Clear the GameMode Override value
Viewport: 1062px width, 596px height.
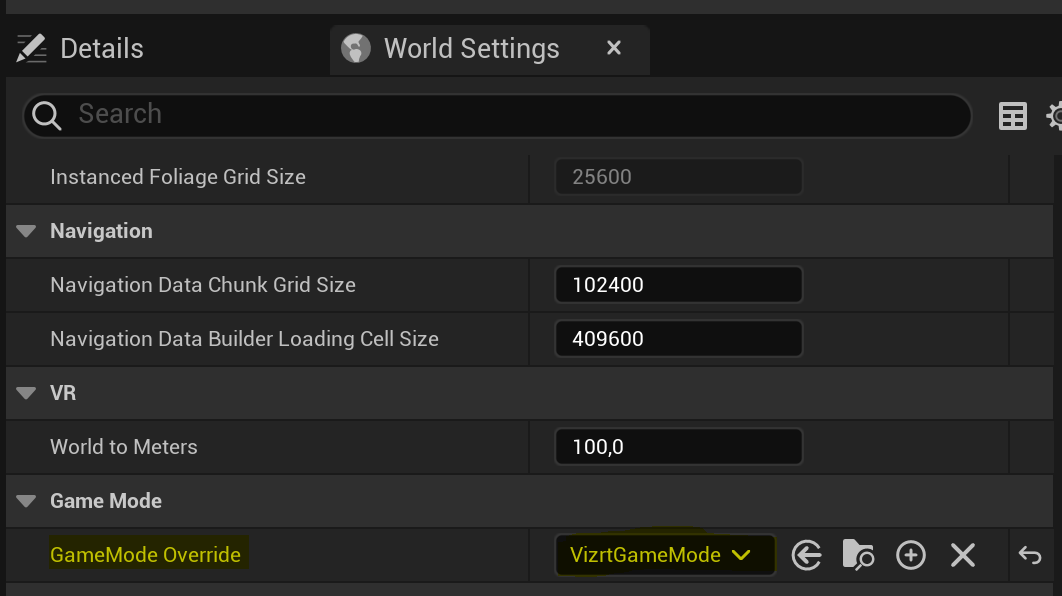click(x=962, y=555)
